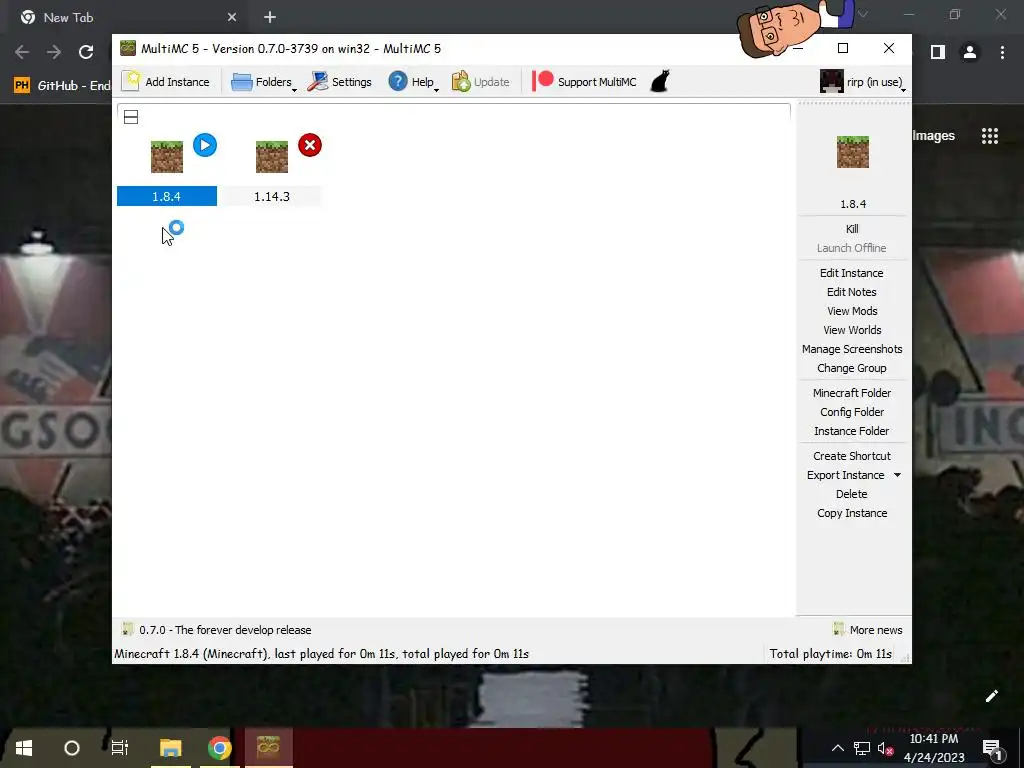This screenshot has width=1024, height=768.
Task: Collapse the instance group toggle
Action: coord(131,118)
